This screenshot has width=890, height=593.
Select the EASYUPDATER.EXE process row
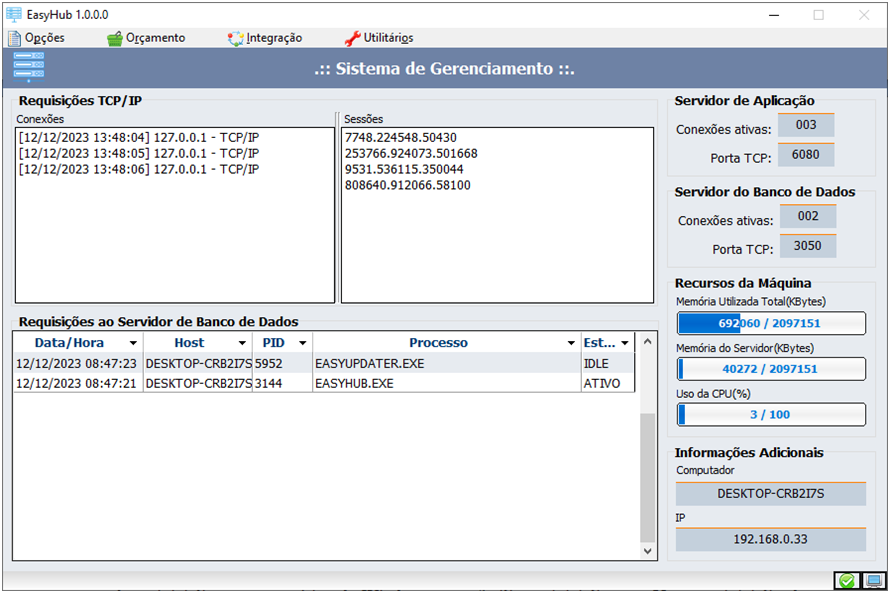(369, 363)
